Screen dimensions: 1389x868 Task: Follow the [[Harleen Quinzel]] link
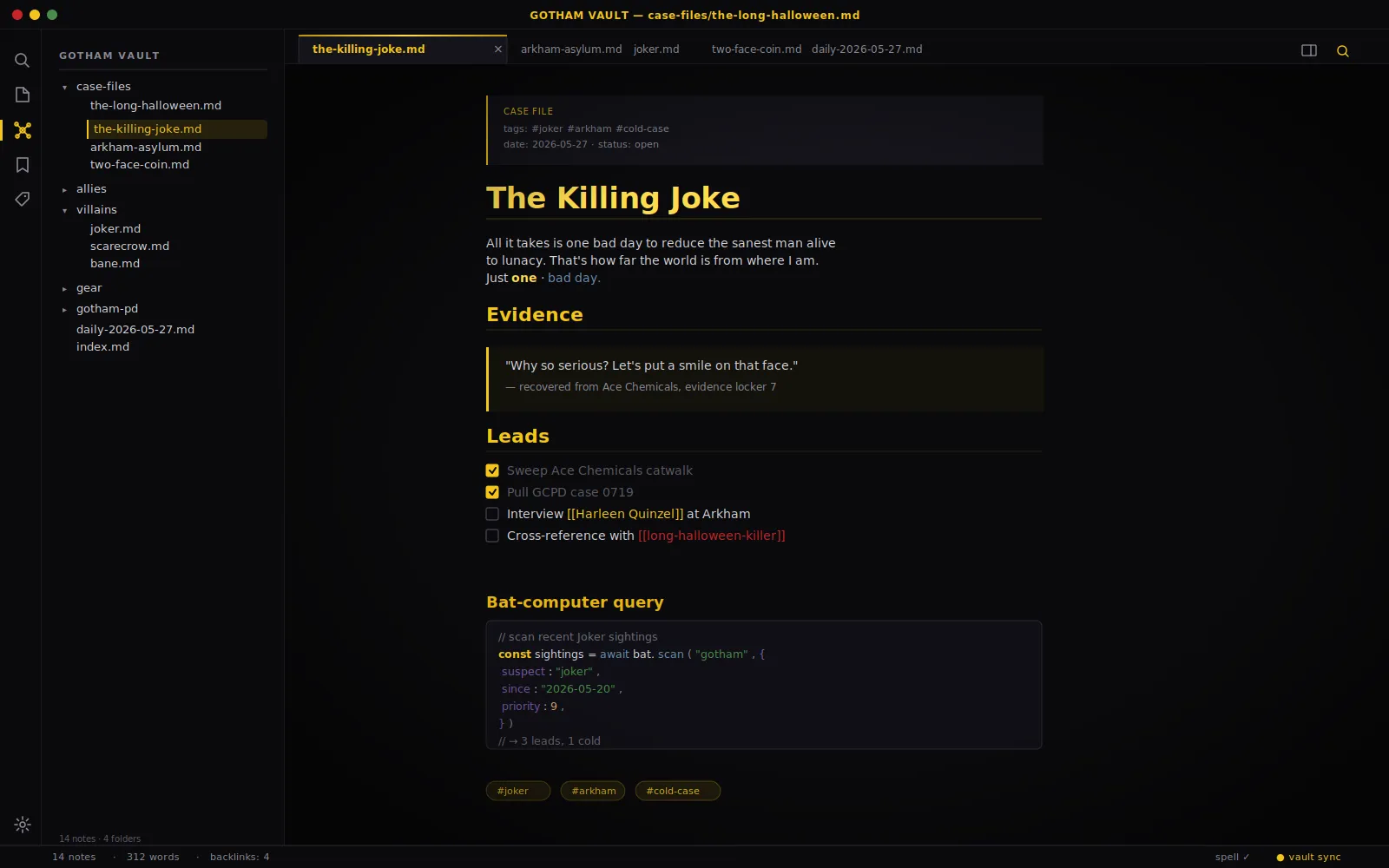coord(625,514)
